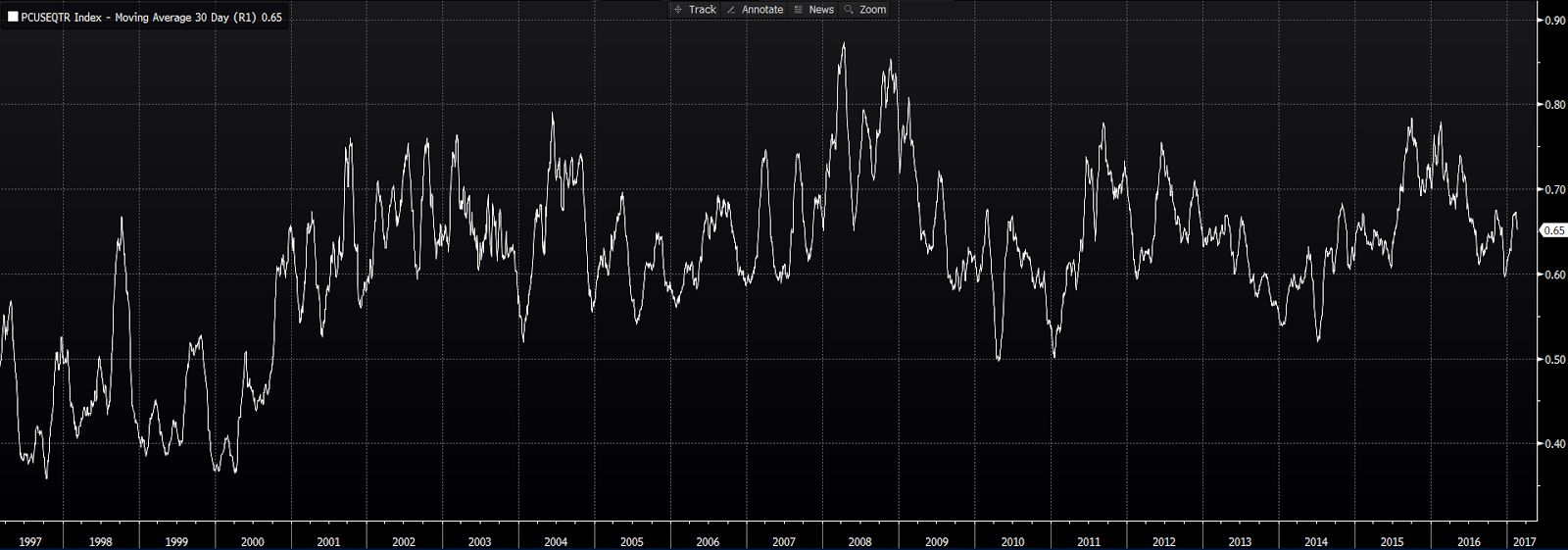1568x550 pixels.
Task: Click the 0.80 y-axis label
Action: coord(1555,105)
